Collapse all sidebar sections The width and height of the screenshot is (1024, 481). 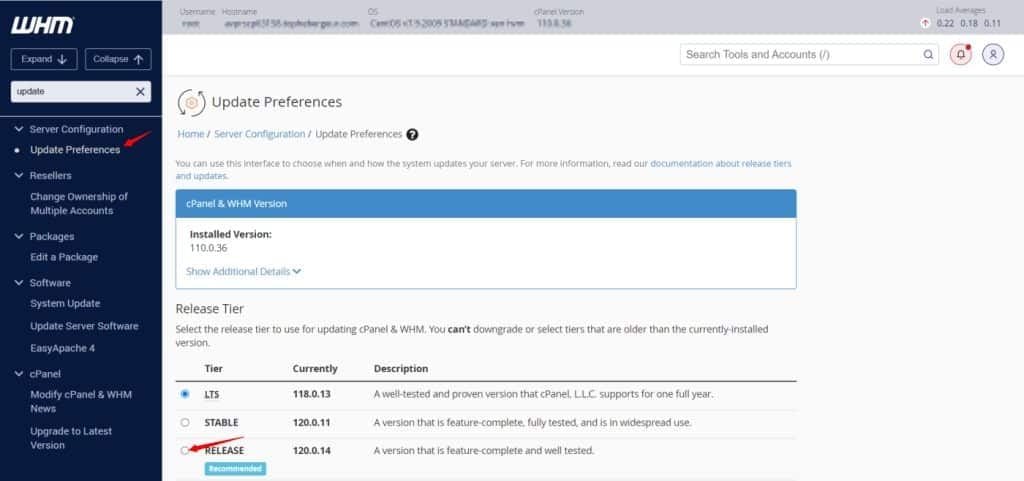[x=118, y=59]
